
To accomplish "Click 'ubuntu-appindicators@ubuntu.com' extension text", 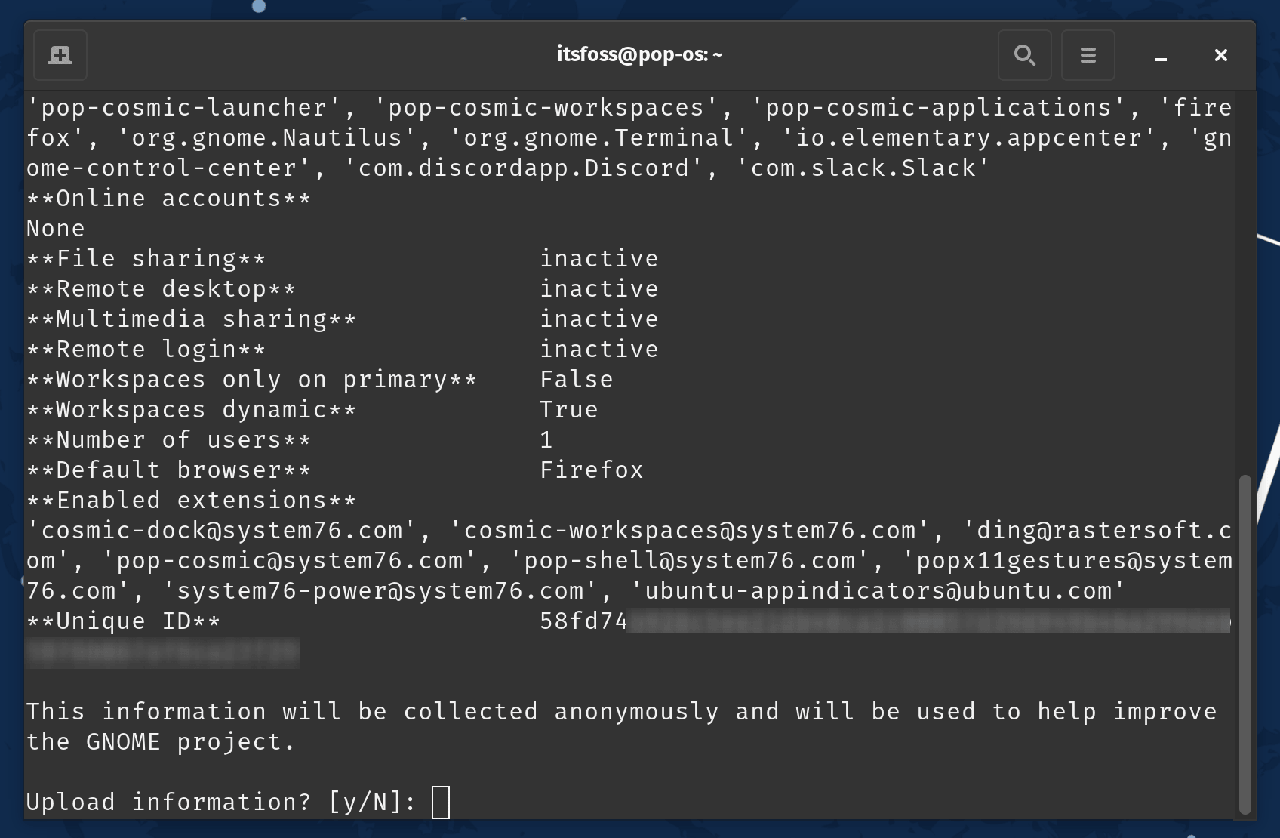I will [878, 591].
